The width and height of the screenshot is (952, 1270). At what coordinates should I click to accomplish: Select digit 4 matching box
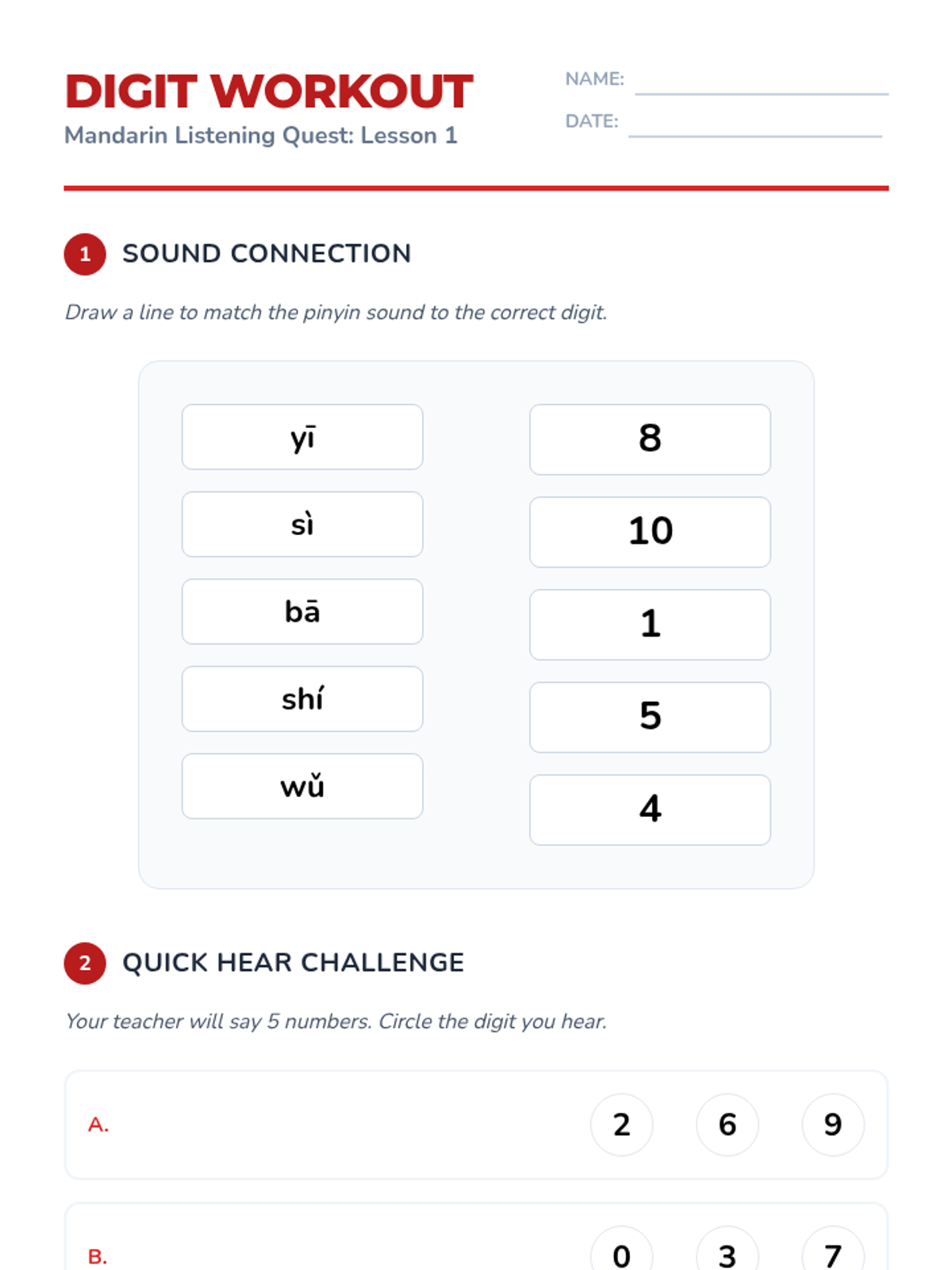coord(650,810)
